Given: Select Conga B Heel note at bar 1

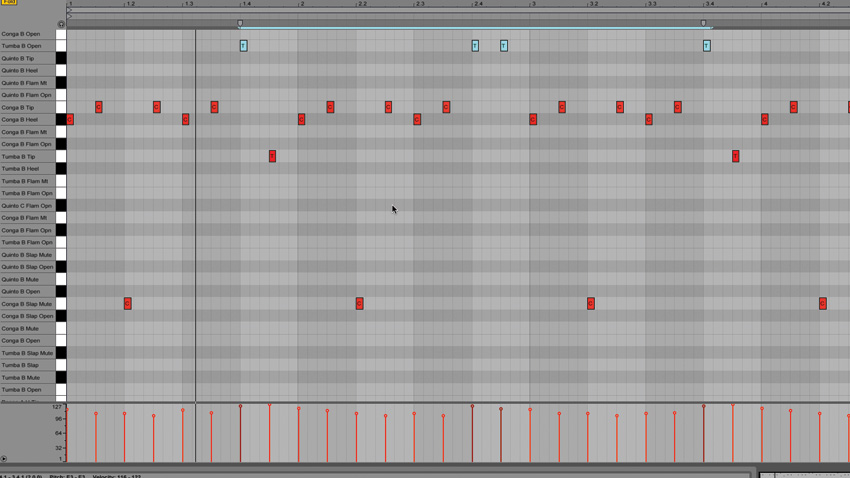Looking at the screenshot, I should tap(70, 119).
